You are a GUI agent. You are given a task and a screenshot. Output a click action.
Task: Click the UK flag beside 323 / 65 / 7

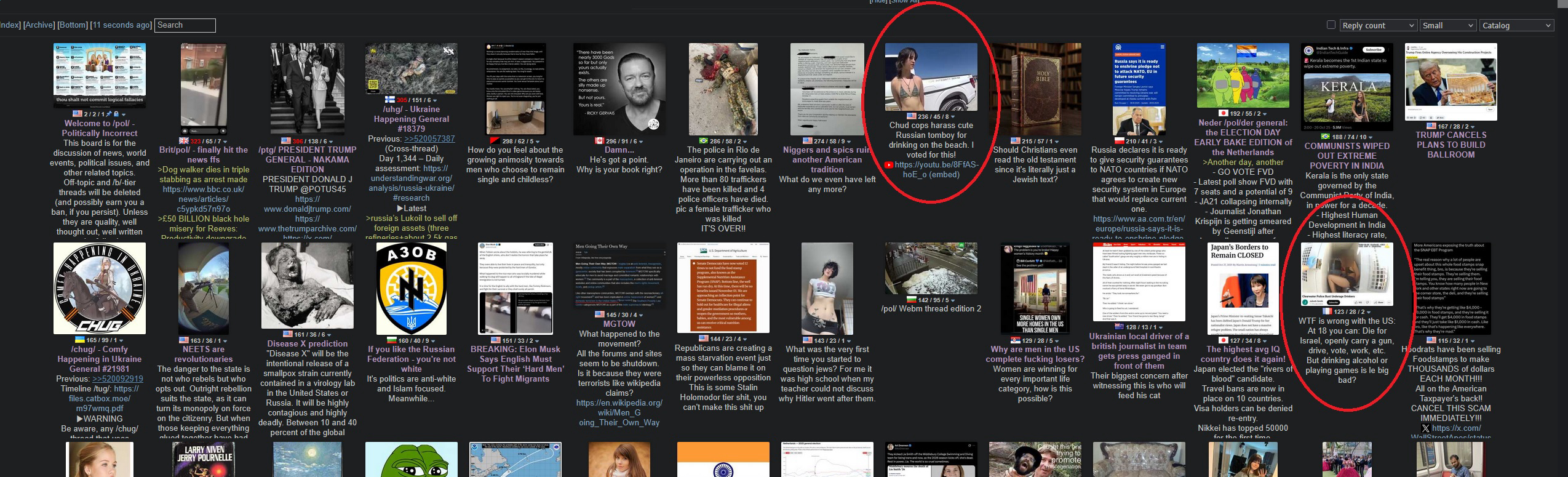click(x=184, y=141)
